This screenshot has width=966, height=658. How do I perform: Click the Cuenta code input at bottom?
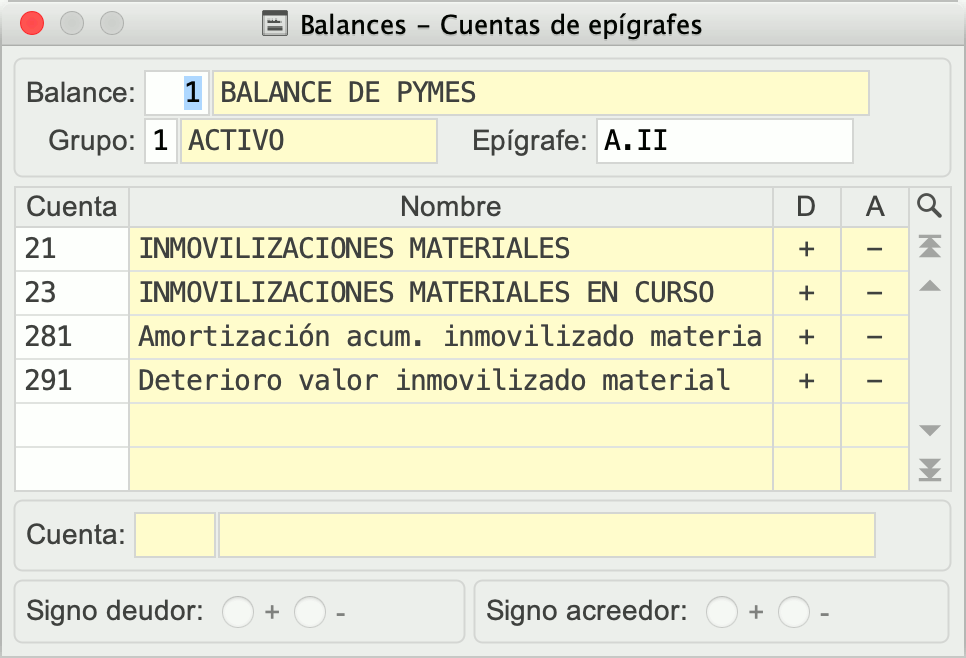(174, 535)
